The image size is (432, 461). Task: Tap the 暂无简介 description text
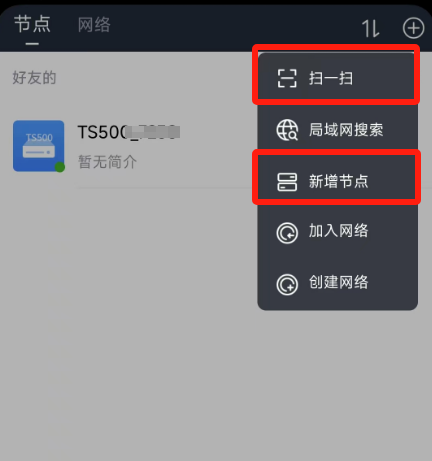(107, 162)
